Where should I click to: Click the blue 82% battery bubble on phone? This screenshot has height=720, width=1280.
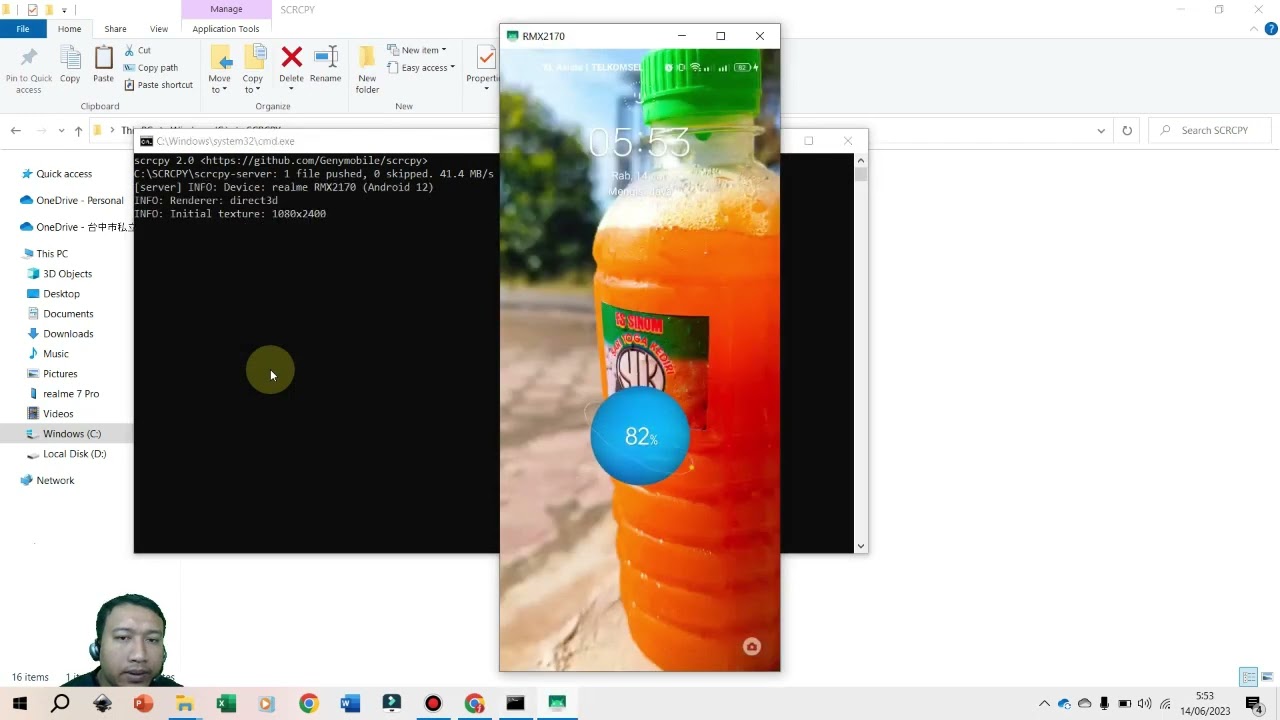point(640,437)
